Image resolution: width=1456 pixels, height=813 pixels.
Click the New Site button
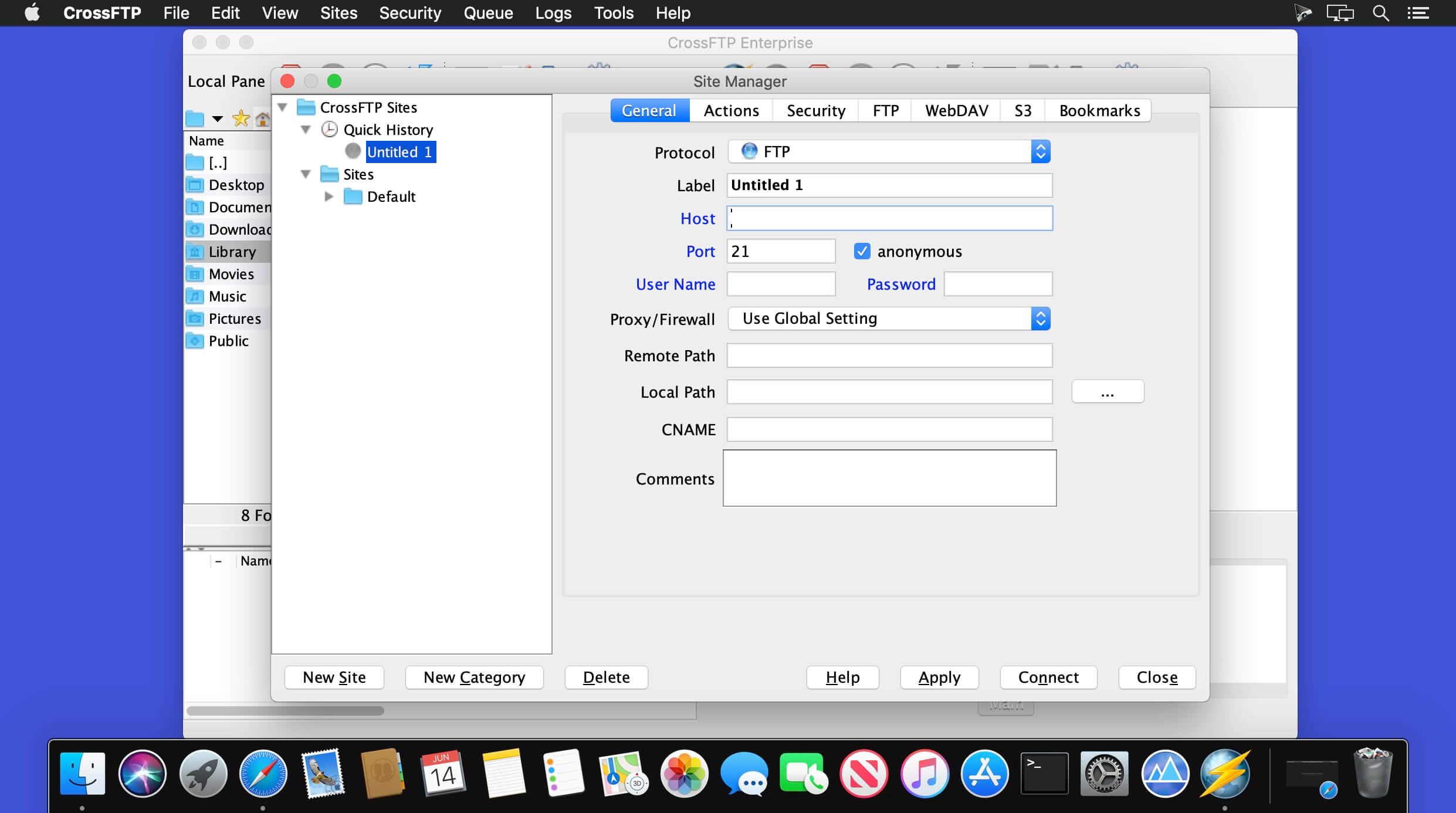[334, 677]
